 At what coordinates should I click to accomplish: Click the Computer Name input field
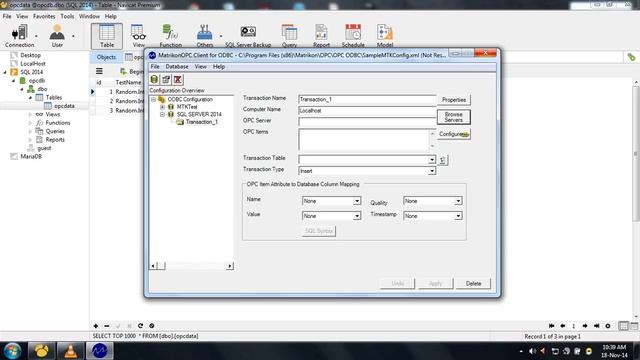(x=367, y=111)
